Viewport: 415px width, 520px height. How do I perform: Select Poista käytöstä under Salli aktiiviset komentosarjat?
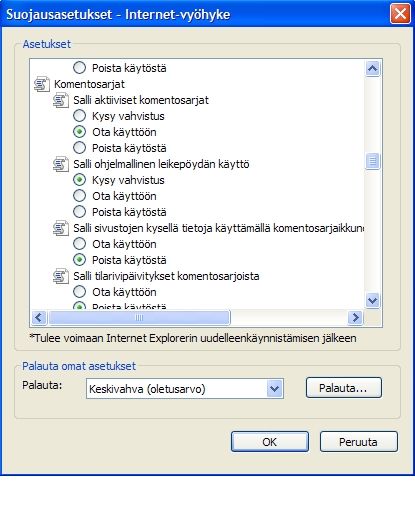click(x=79, y=148)
